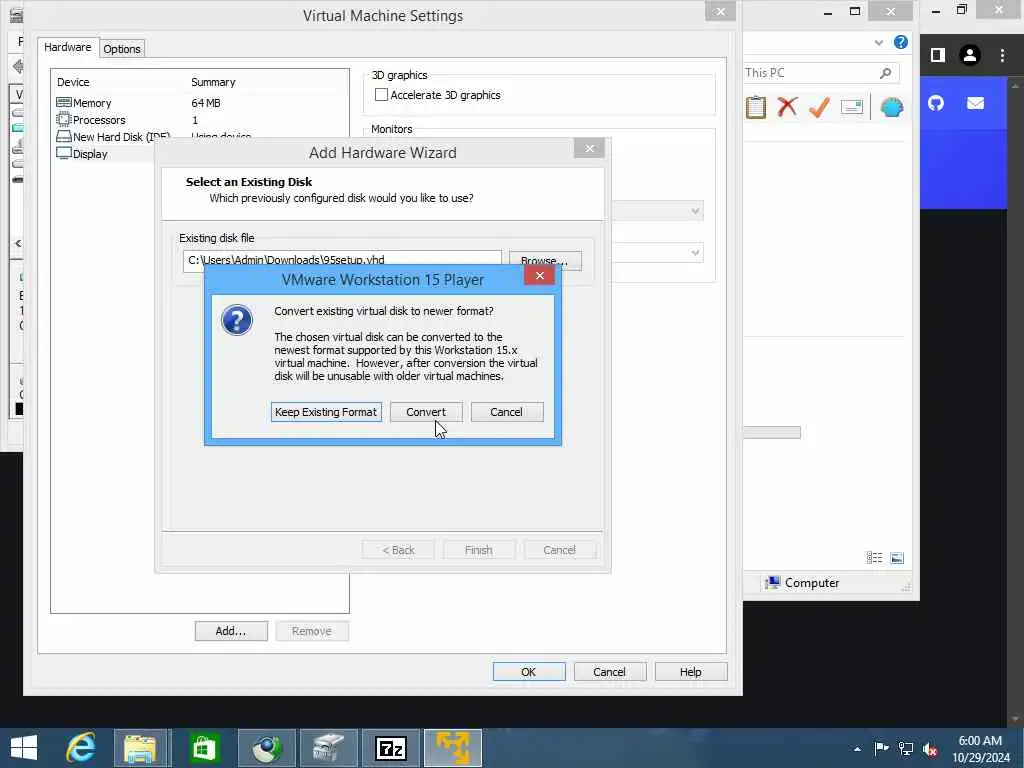Cancel the VMware conversion prompt
The width and height of the screenshot is (1024, 768).
(x=507, y=412)
